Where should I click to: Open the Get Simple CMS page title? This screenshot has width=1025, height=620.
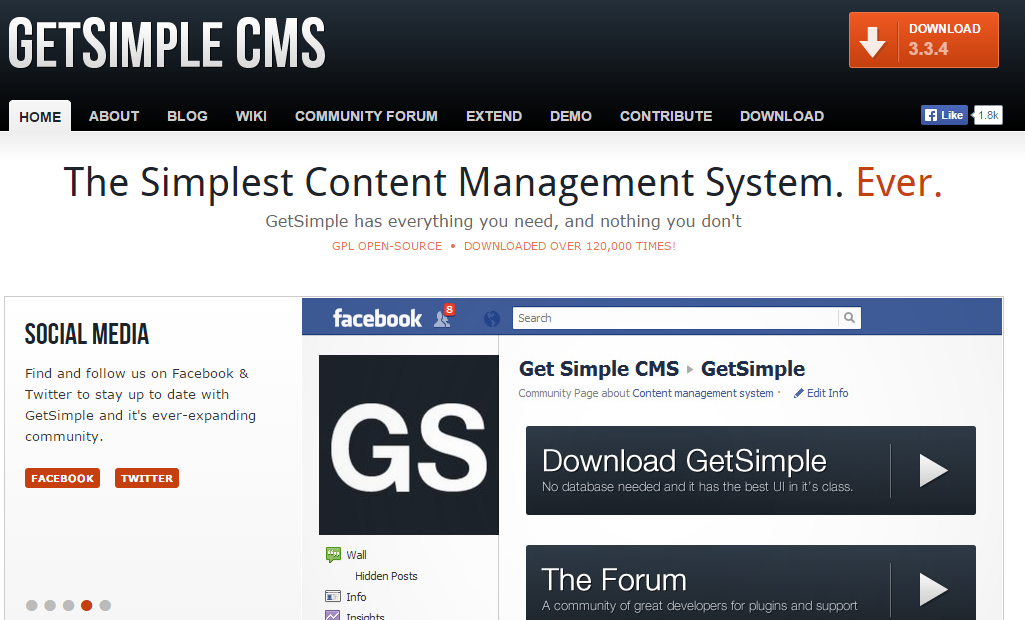pyautogui.click(x=599, y=369)
